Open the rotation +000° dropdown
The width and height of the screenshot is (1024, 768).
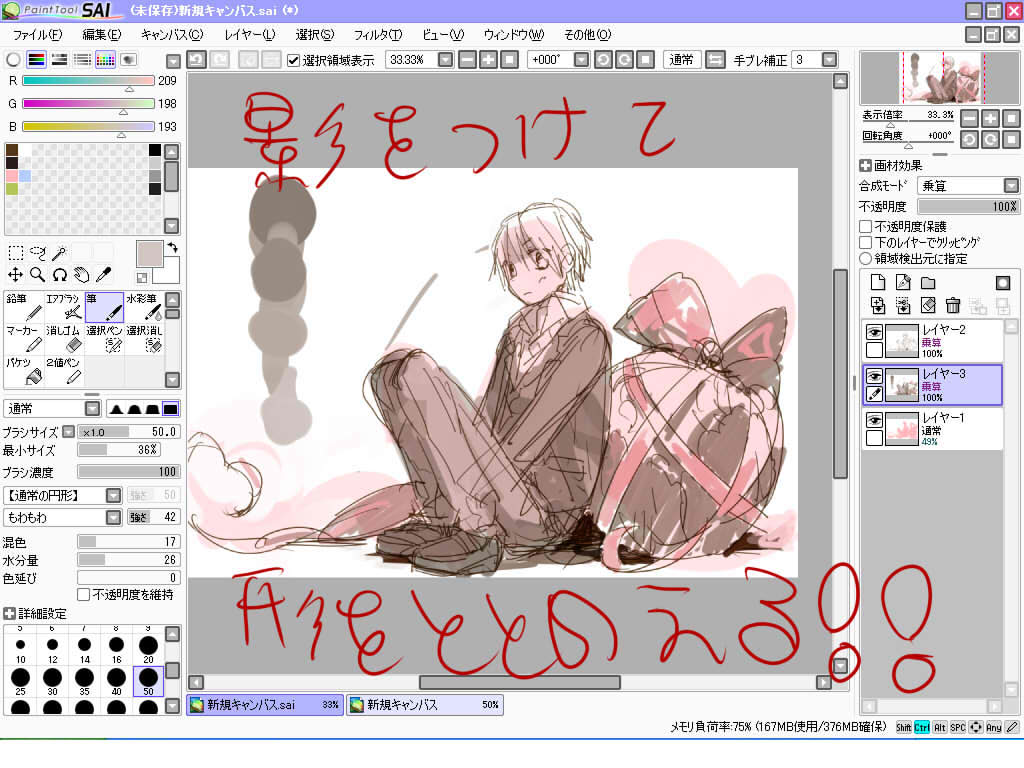[x=581, y=60]
